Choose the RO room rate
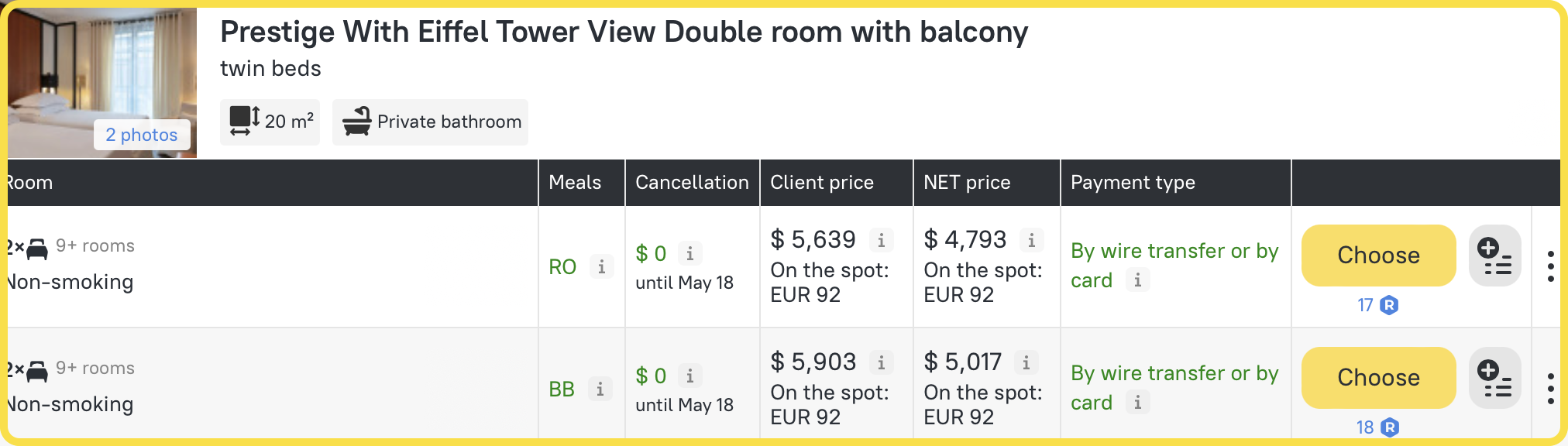Viewport: 1568px width, 446px height. coord(1378,256)
